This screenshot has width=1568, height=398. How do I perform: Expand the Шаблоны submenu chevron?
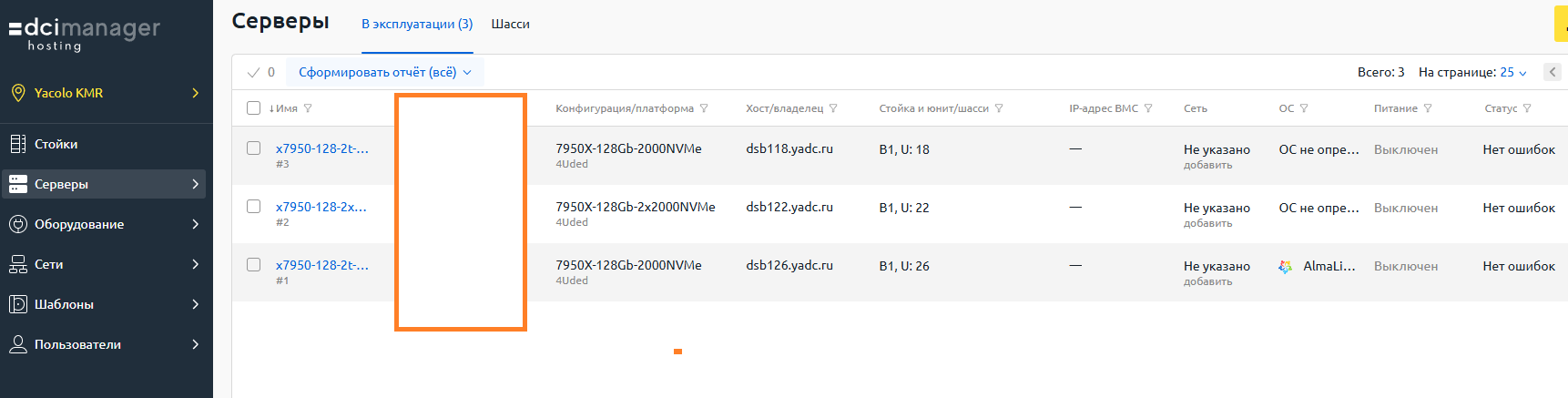tap(195, 304)
